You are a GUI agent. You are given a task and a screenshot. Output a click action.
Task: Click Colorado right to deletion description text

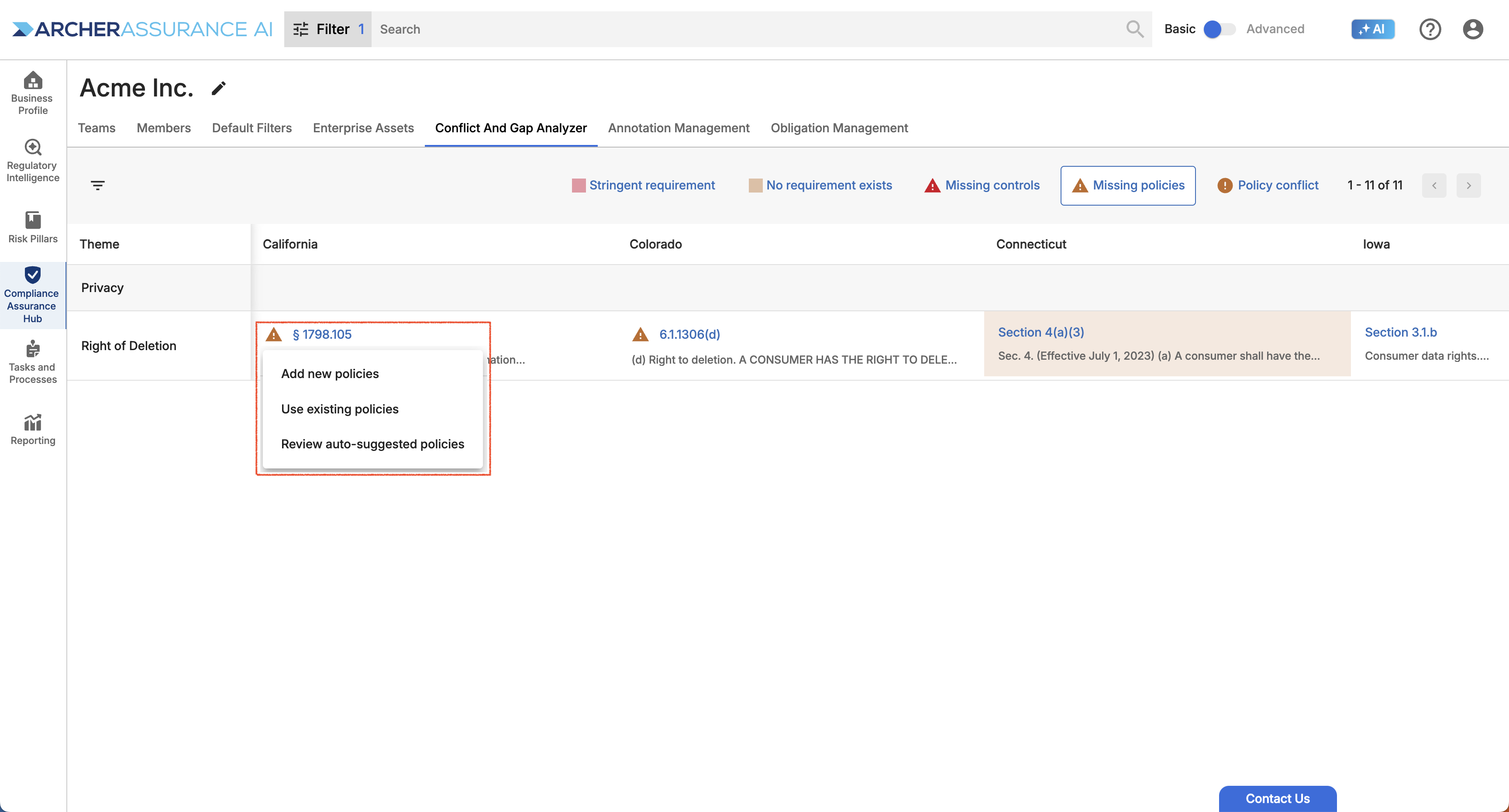point(794,360)
